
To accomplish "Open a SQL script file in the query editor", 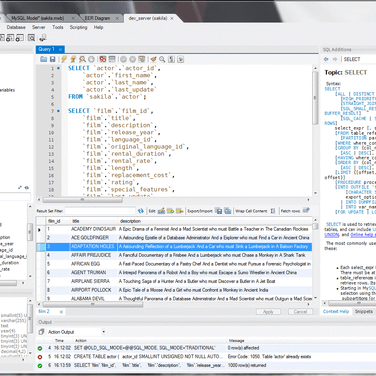I will [x=44, y=59].
